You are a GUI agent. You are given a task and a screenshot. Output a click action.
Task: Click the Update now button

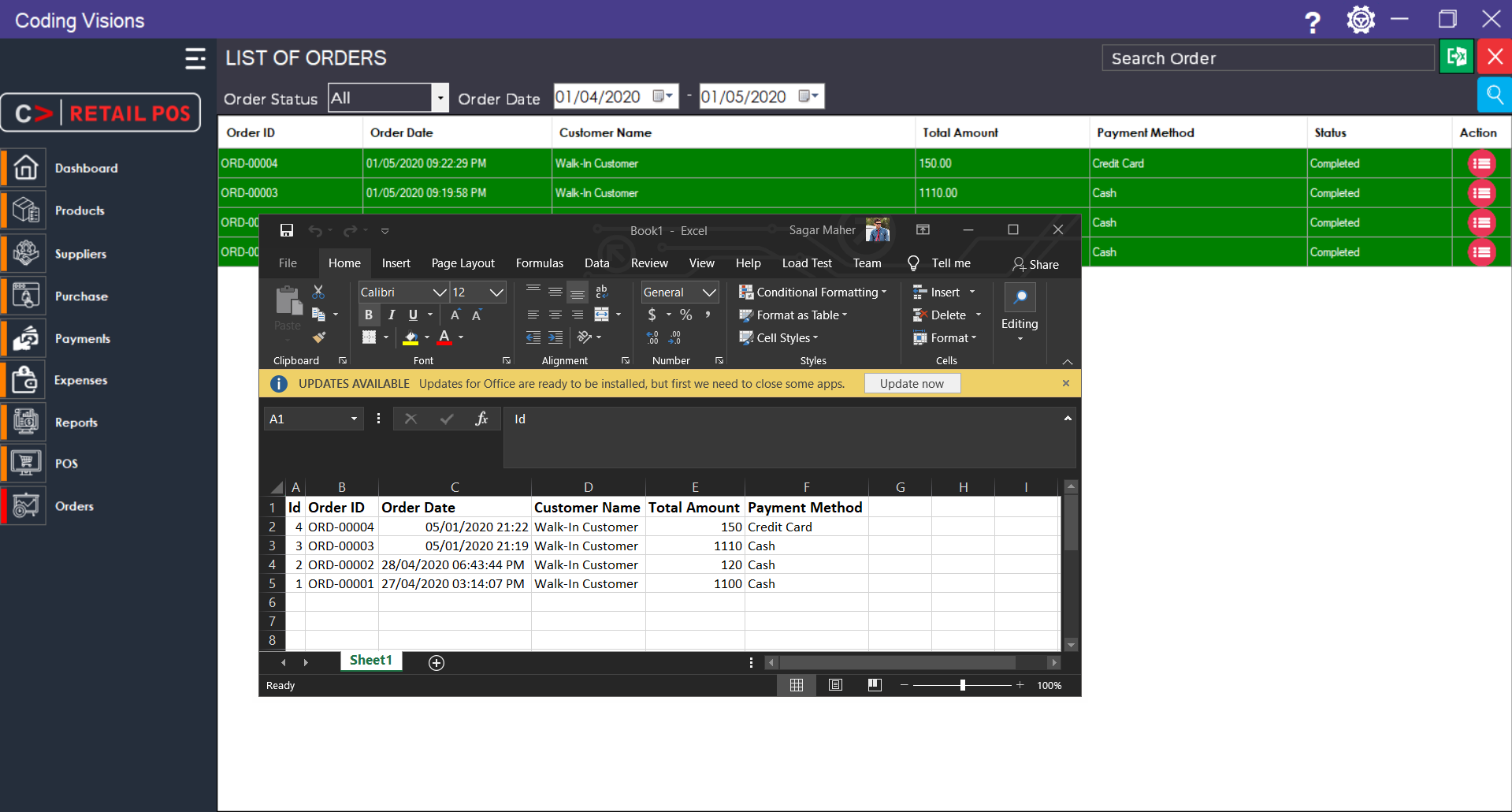pos(912,384)
